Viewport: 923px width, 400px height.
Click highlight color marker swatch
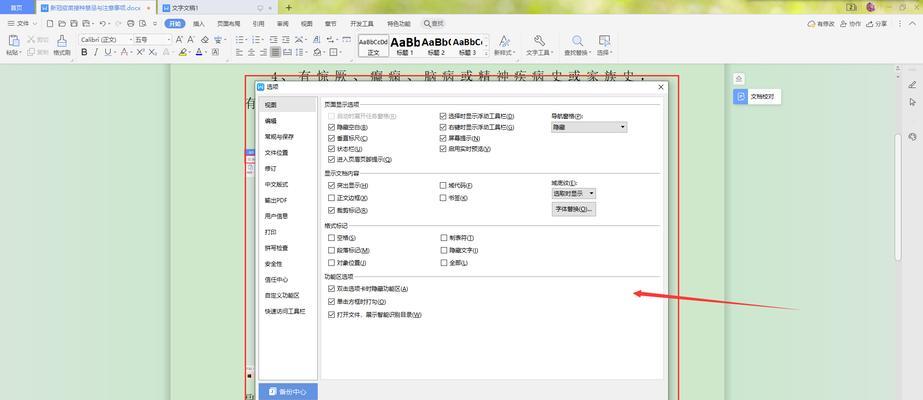[x=183, y=52]
